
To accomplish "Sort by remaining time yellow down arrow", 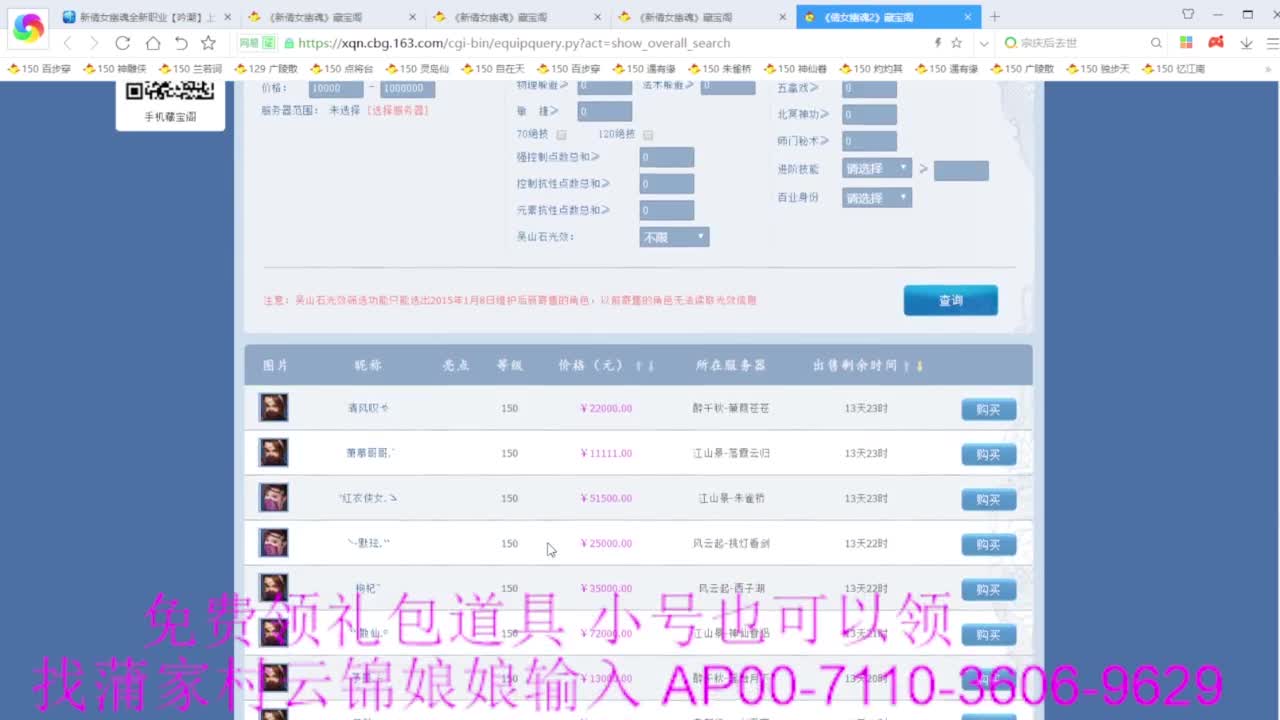I will coord(920,366).
